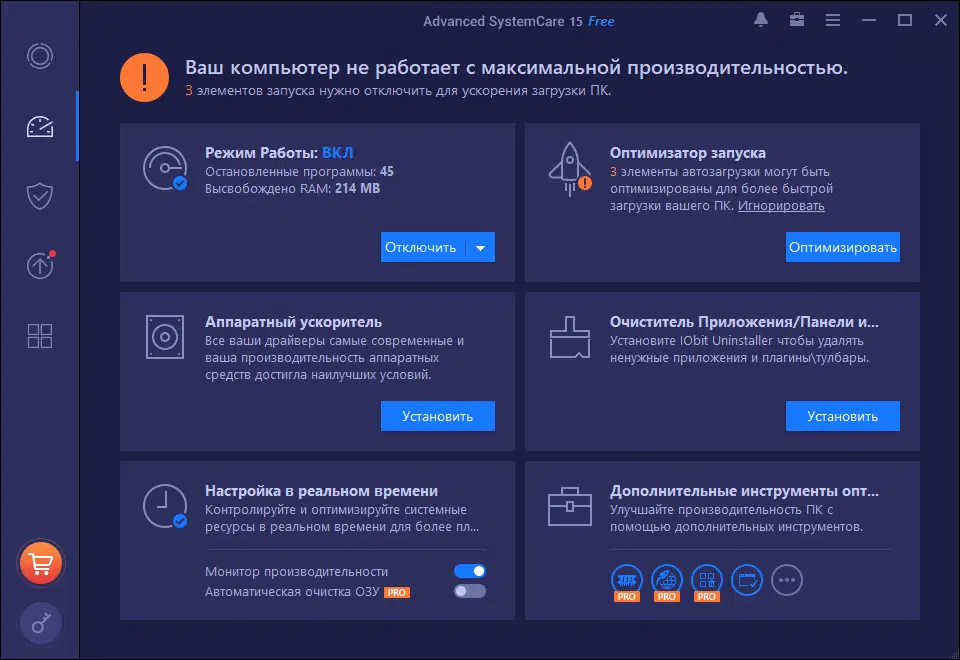Click the orange exclamation warning icon
The image size is (960, 660).
144,78
